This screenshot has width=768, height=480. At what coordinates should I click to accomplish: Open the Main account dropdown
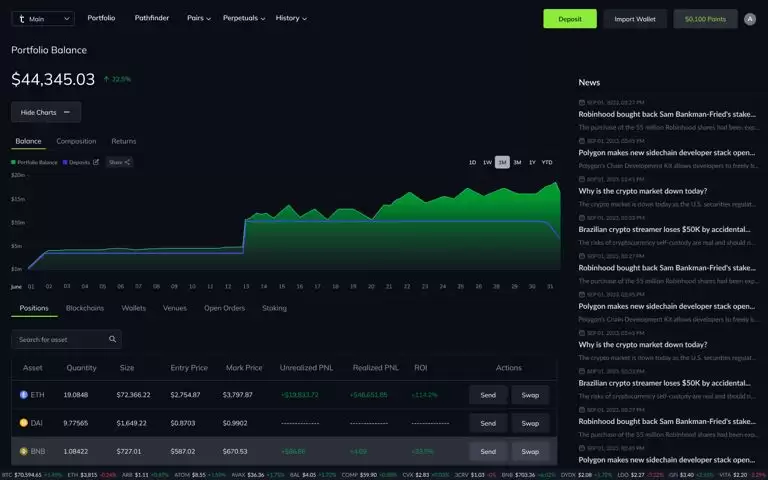point(43,19)
